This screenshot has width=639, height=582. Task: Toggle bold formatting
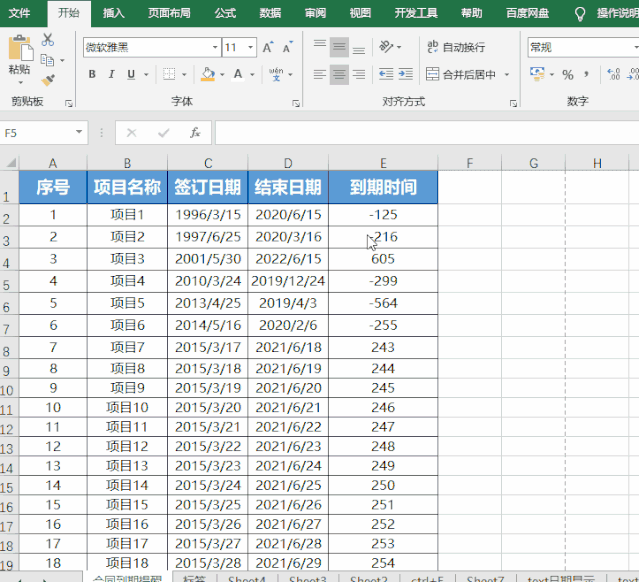92,74
